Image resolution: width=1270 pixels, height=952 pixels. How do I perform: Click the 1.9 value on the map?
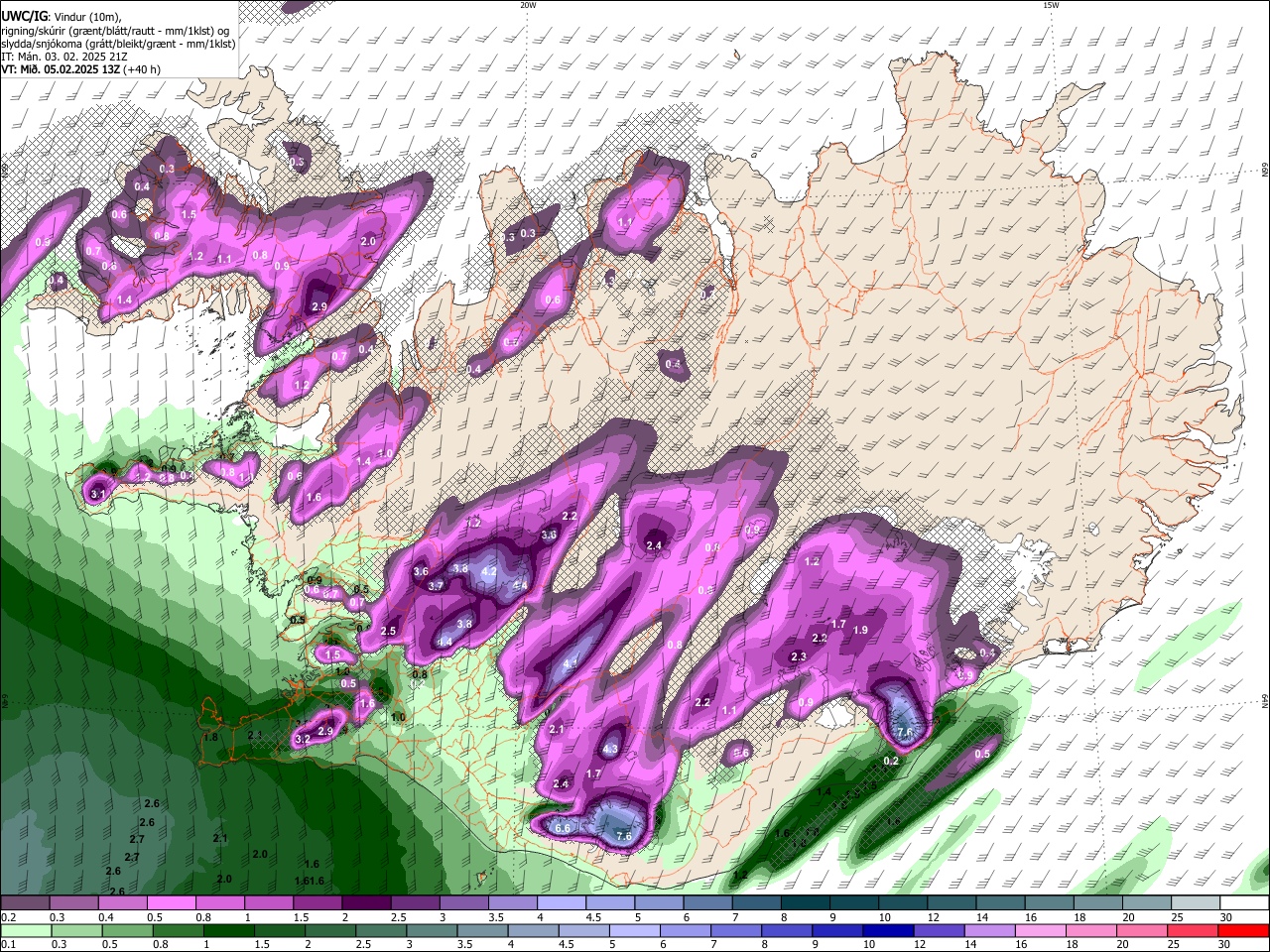(861, 630)
